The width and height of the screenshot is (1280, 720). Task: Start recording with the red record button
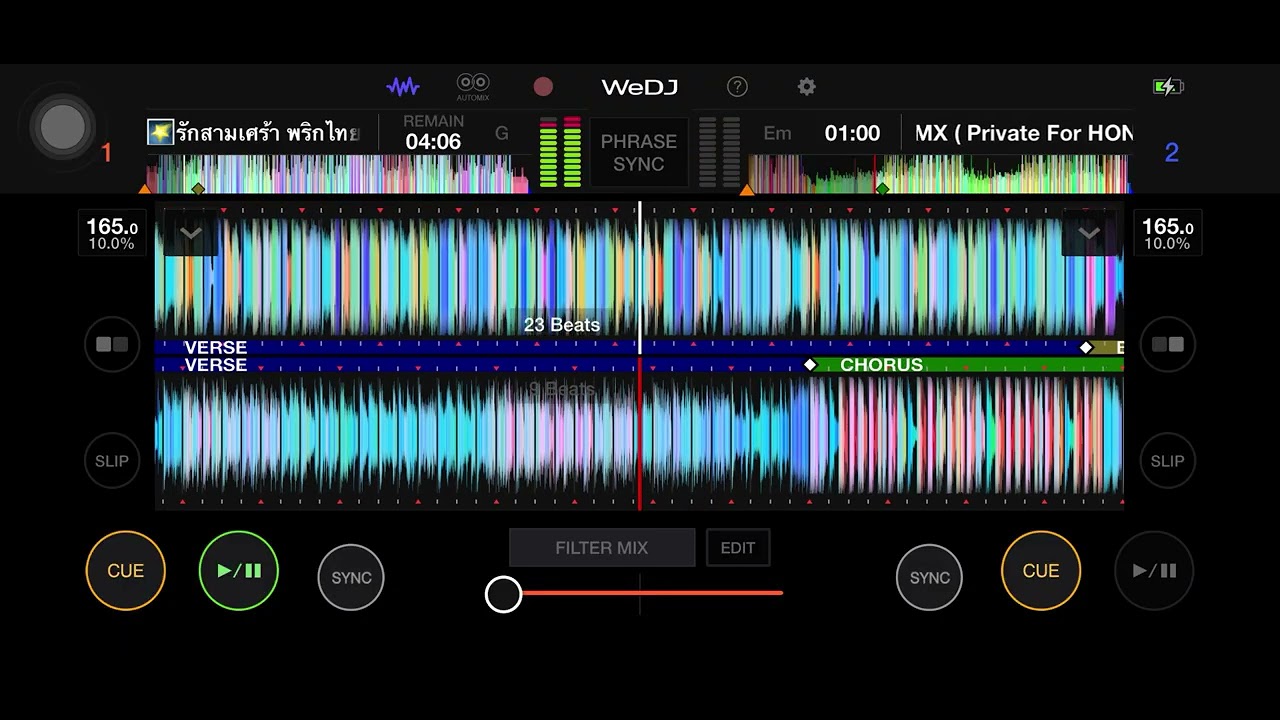click(543, 87)
